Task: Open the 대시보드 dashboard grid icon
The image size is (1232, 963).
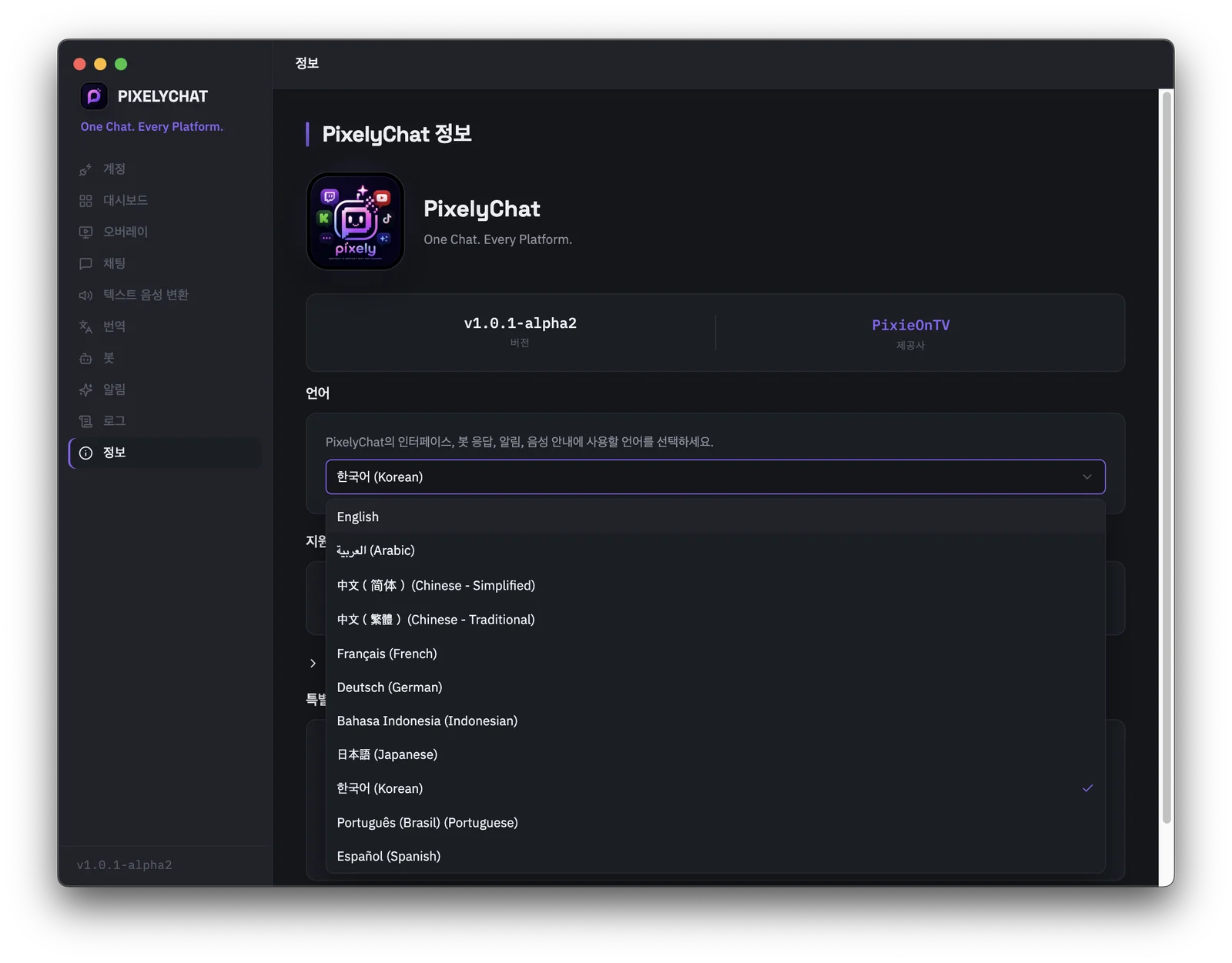Action: [x=85, y=201]
